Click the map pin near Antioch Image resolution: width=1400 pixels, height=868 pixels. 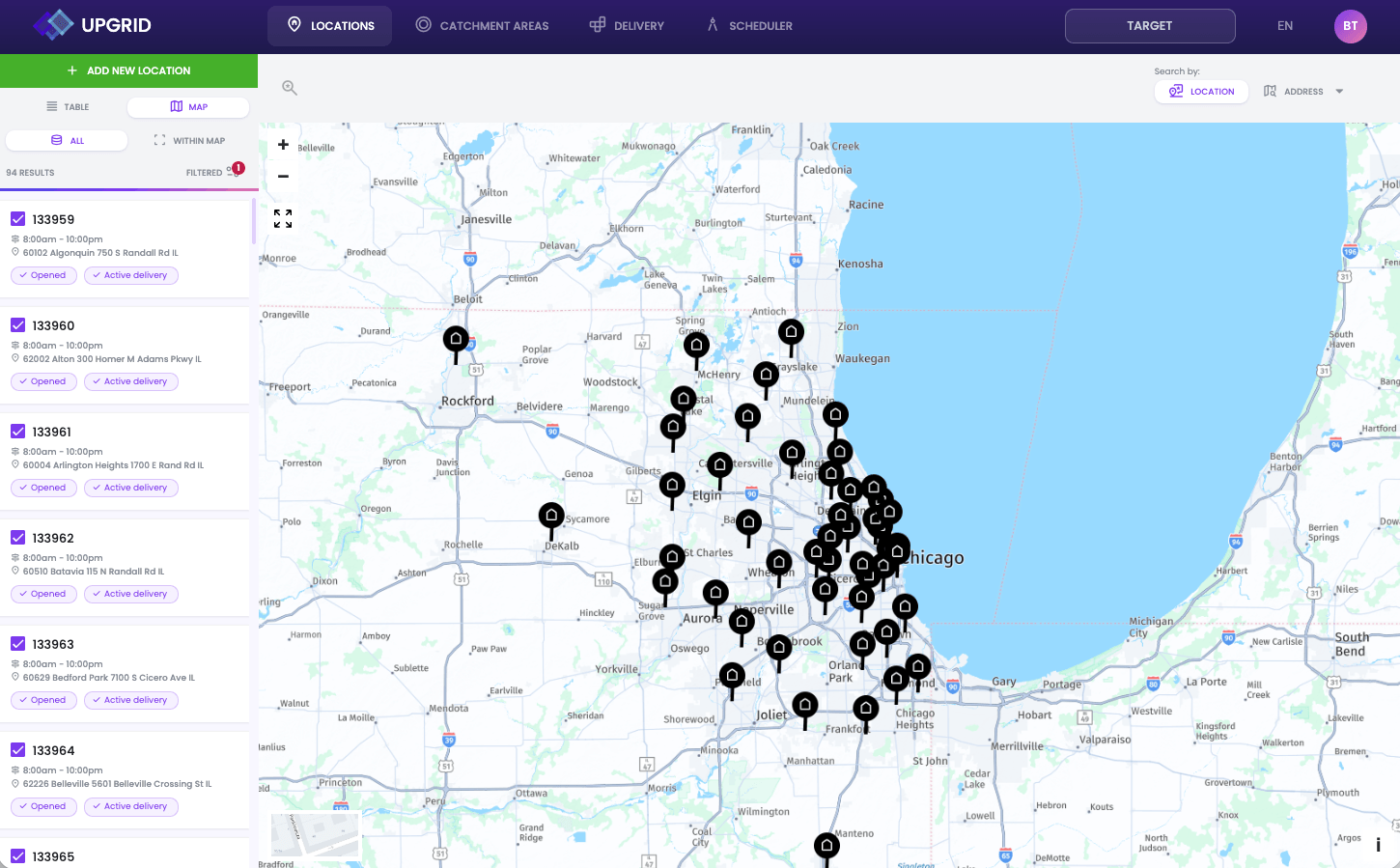(791, 332)
